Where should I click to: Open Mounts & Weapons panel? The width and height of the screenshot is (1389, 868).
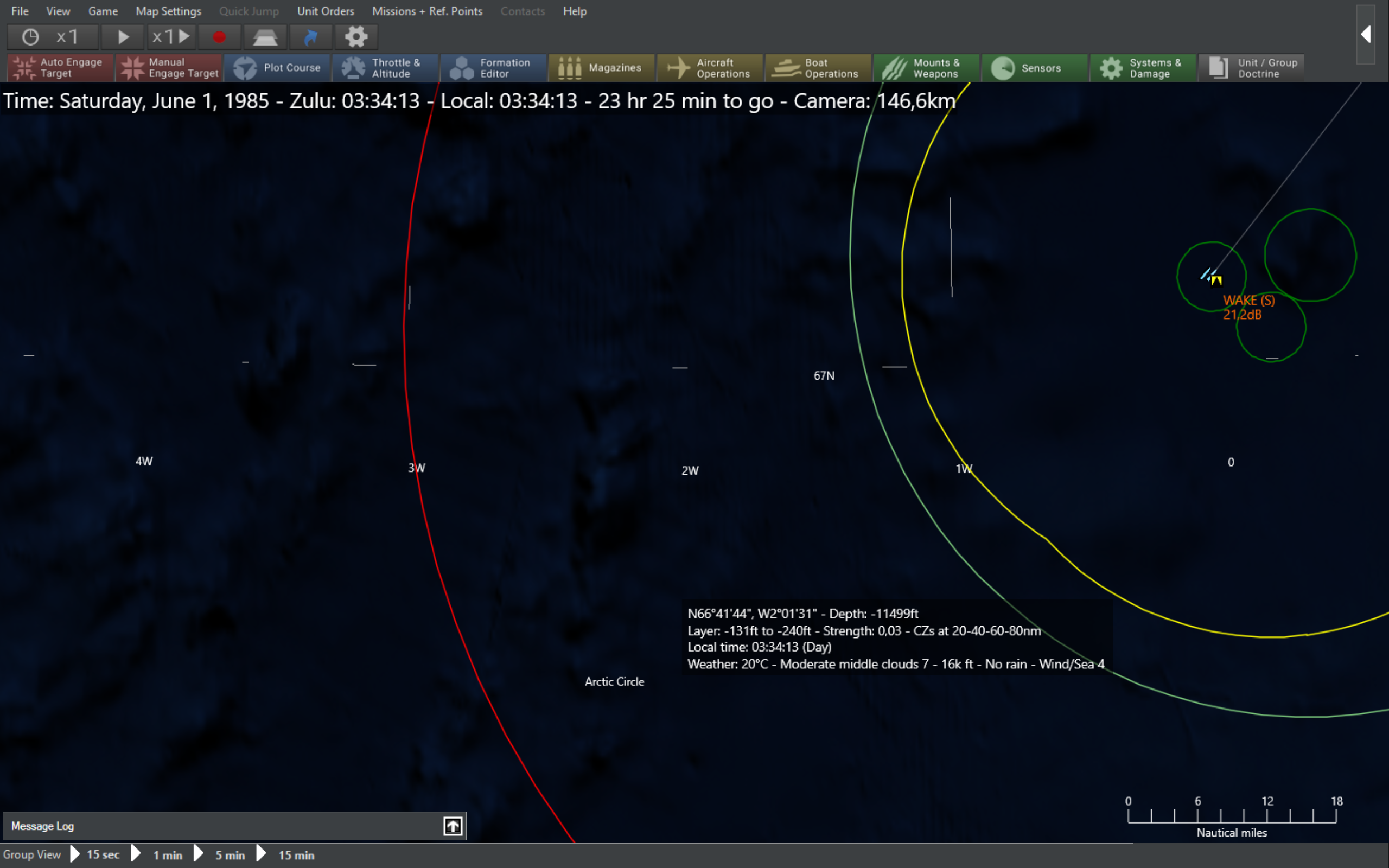[926, 68]
